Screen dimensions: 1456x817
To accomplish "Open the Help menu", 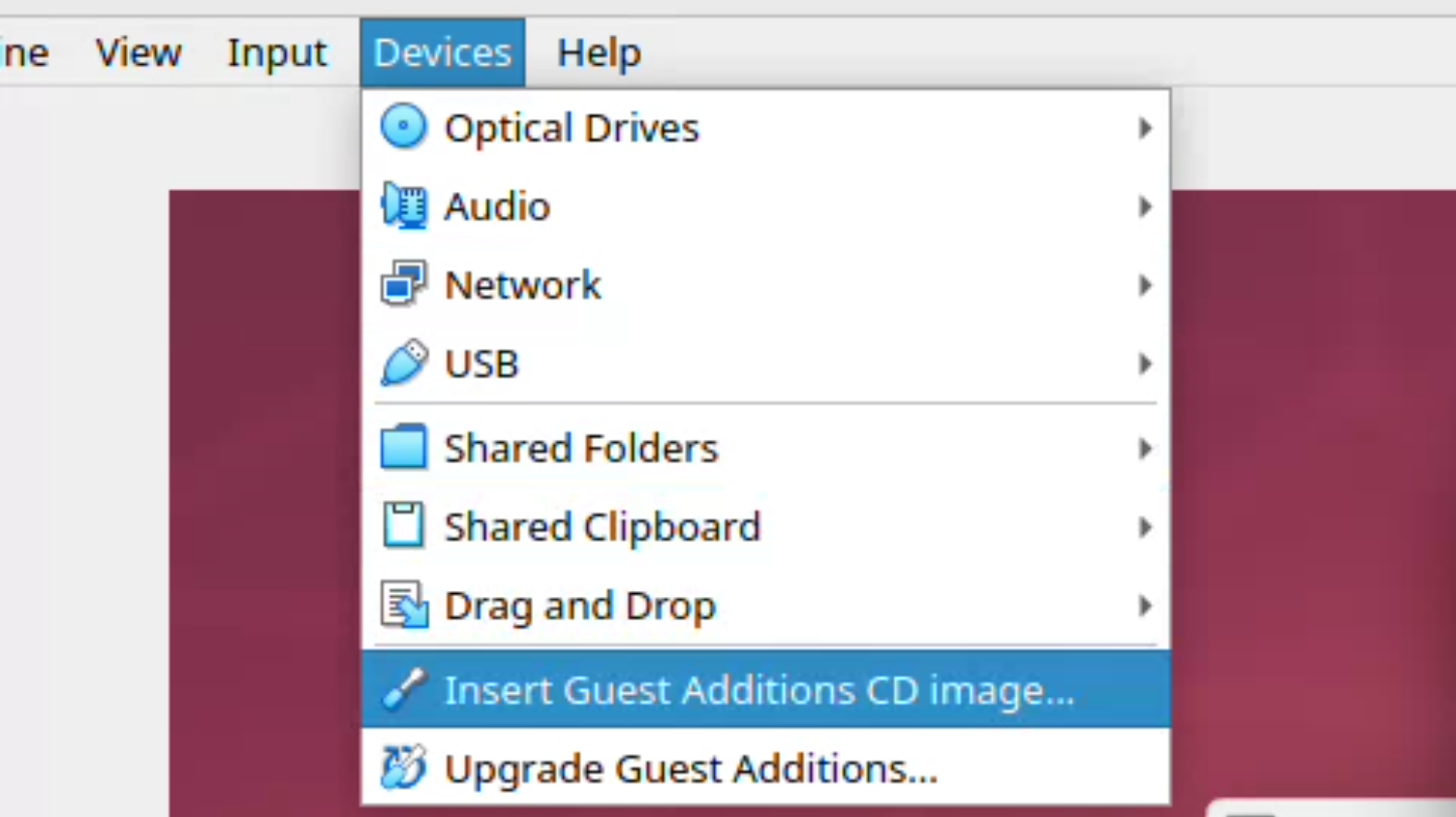I will point(599,52).
